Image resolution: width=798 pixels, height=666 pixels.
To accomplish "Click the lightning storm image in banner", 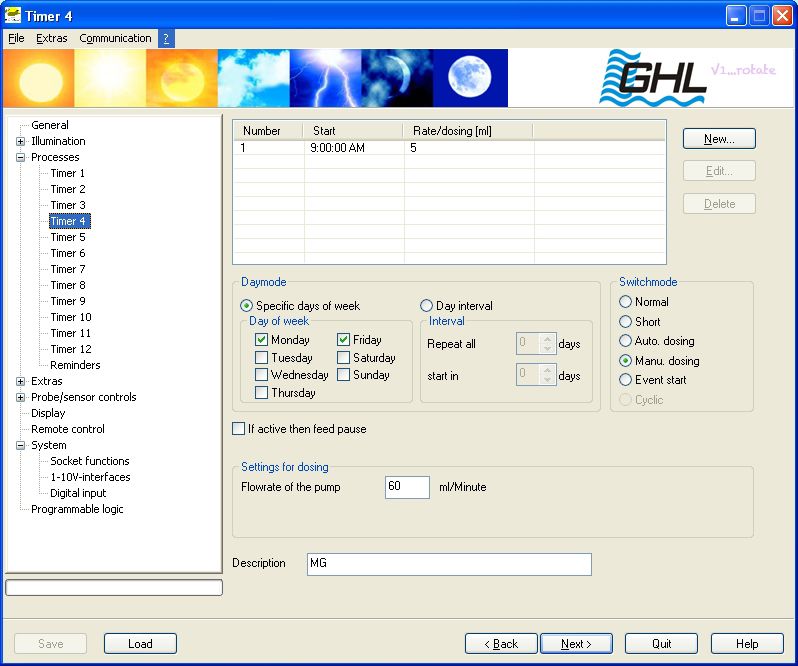I will click(325, 78).
